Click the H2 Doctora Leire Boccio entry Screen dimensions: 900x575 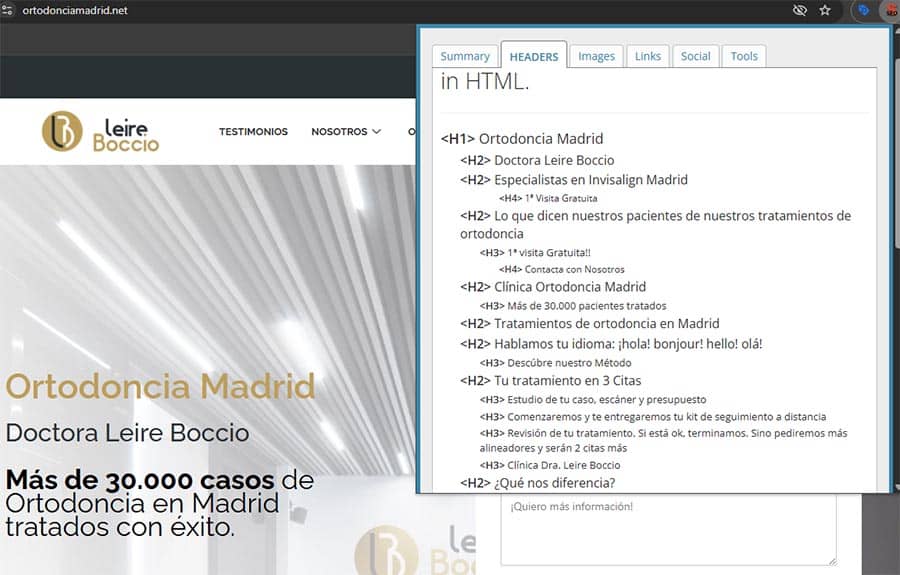[537, 160]
